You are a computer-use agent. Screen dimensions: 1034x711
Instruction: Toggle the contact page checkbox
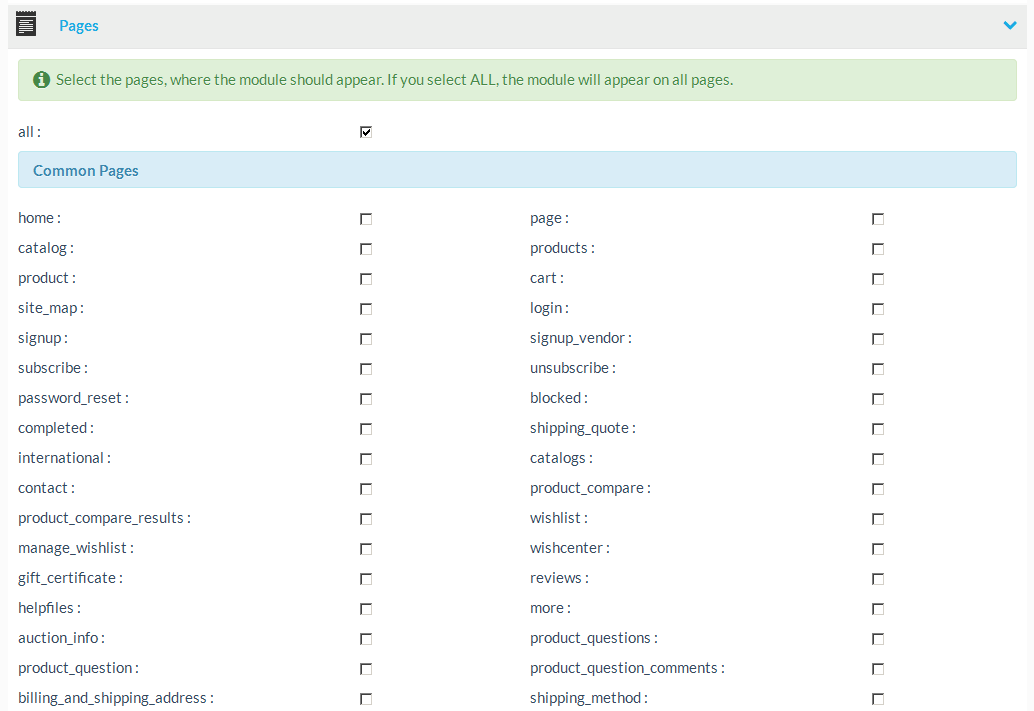(366, 489)
